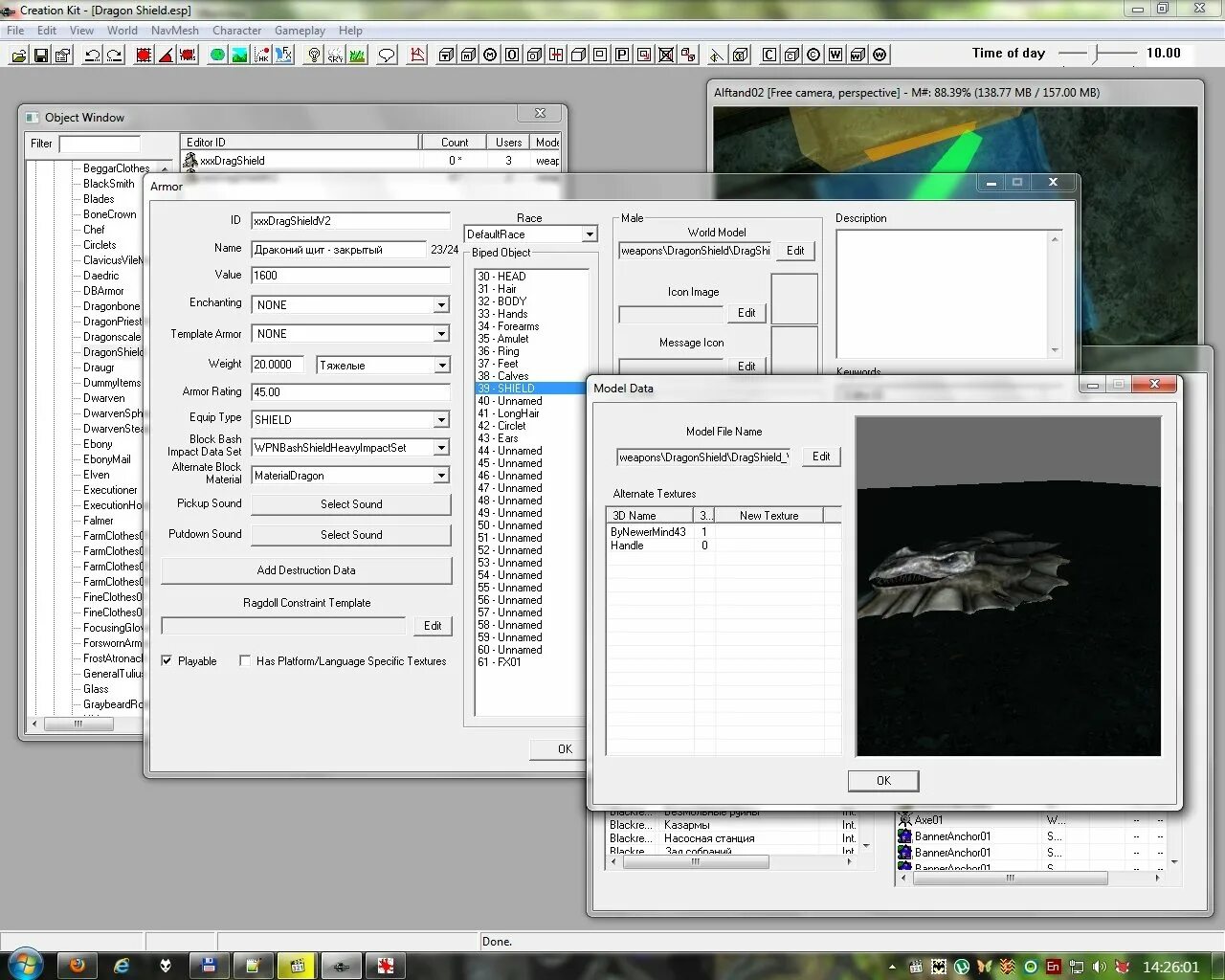Open the Gameplay menu
The image size is (1225, 980).
click(x=300, y=31)
